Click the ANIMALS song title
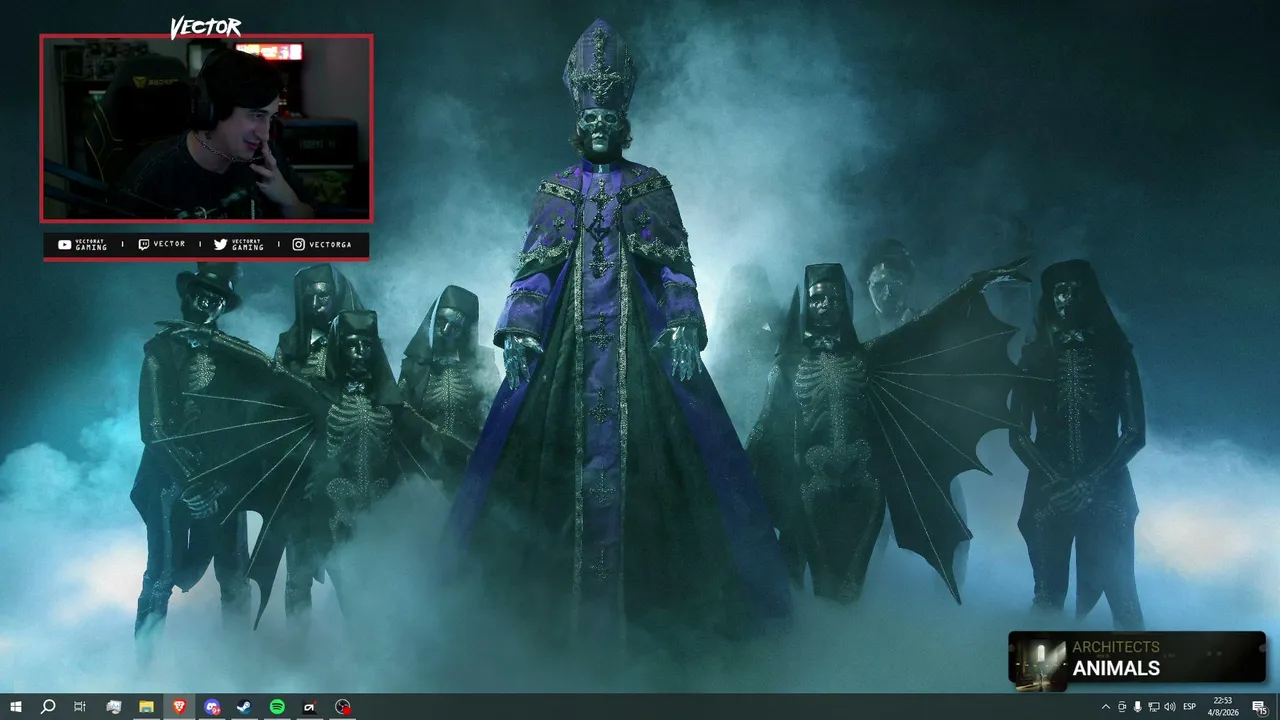 (x=1116, y=669)
